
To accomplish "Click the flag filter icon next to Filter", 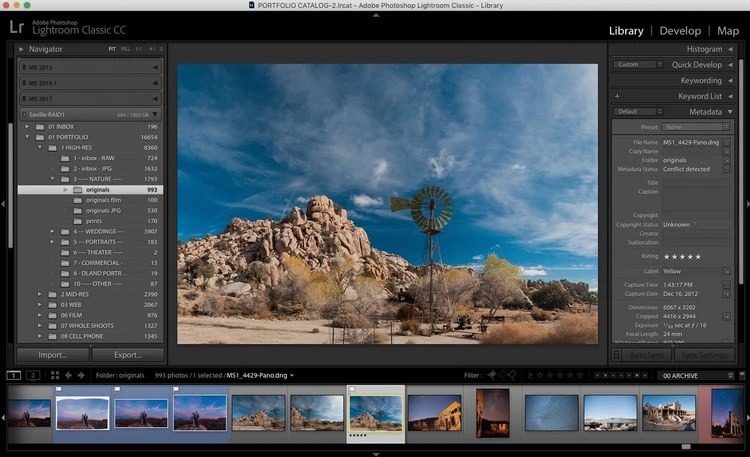I will (x=491, y=375).
